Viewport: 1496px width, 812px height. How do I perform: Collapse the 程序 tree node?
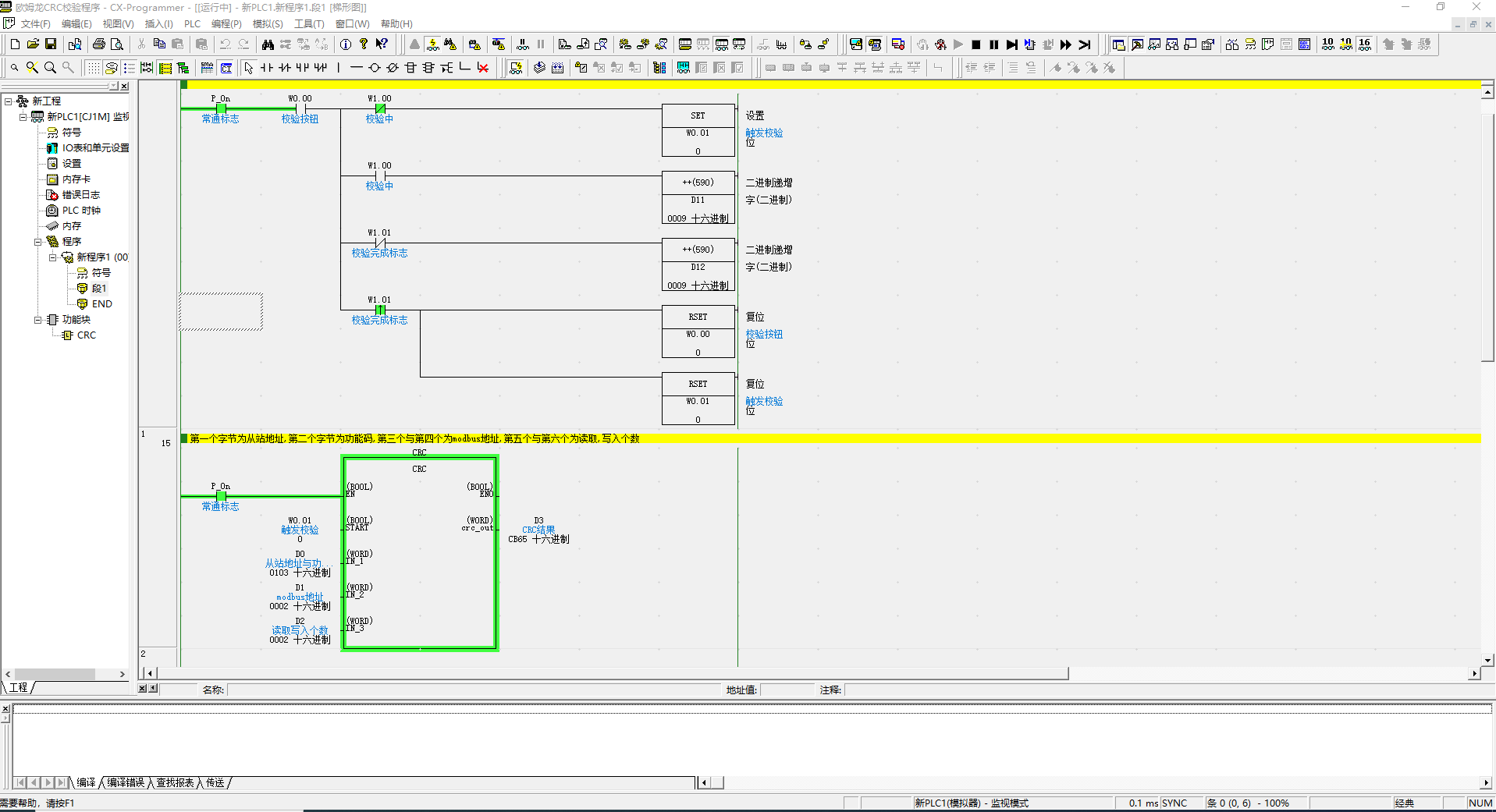point(37,242)
